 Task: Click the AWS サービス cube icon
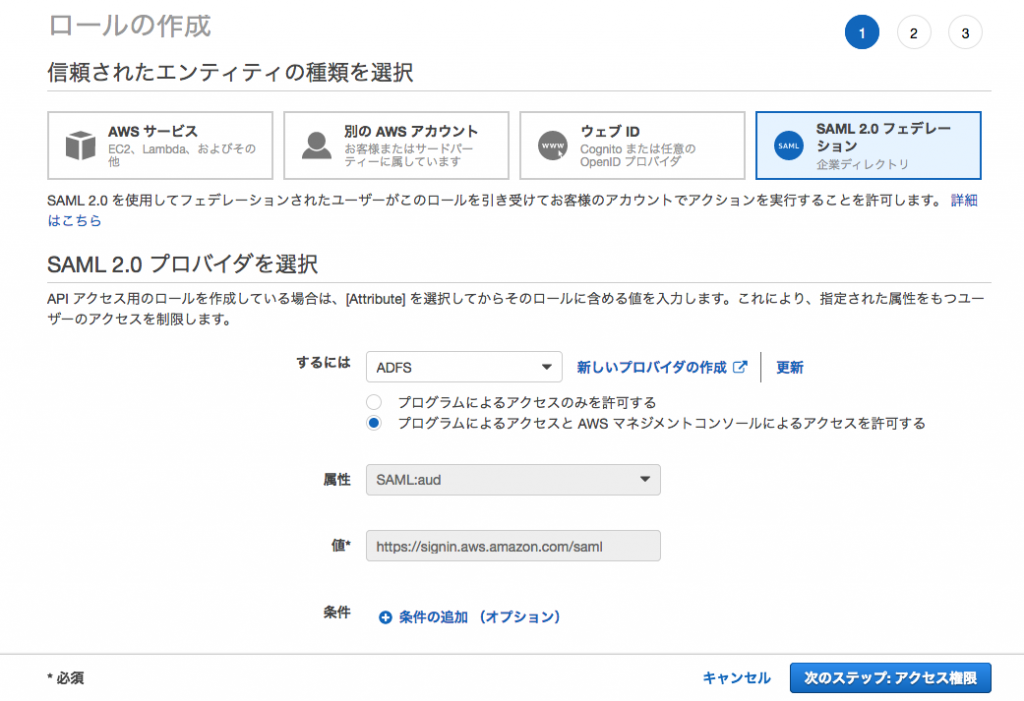(81, 145)
